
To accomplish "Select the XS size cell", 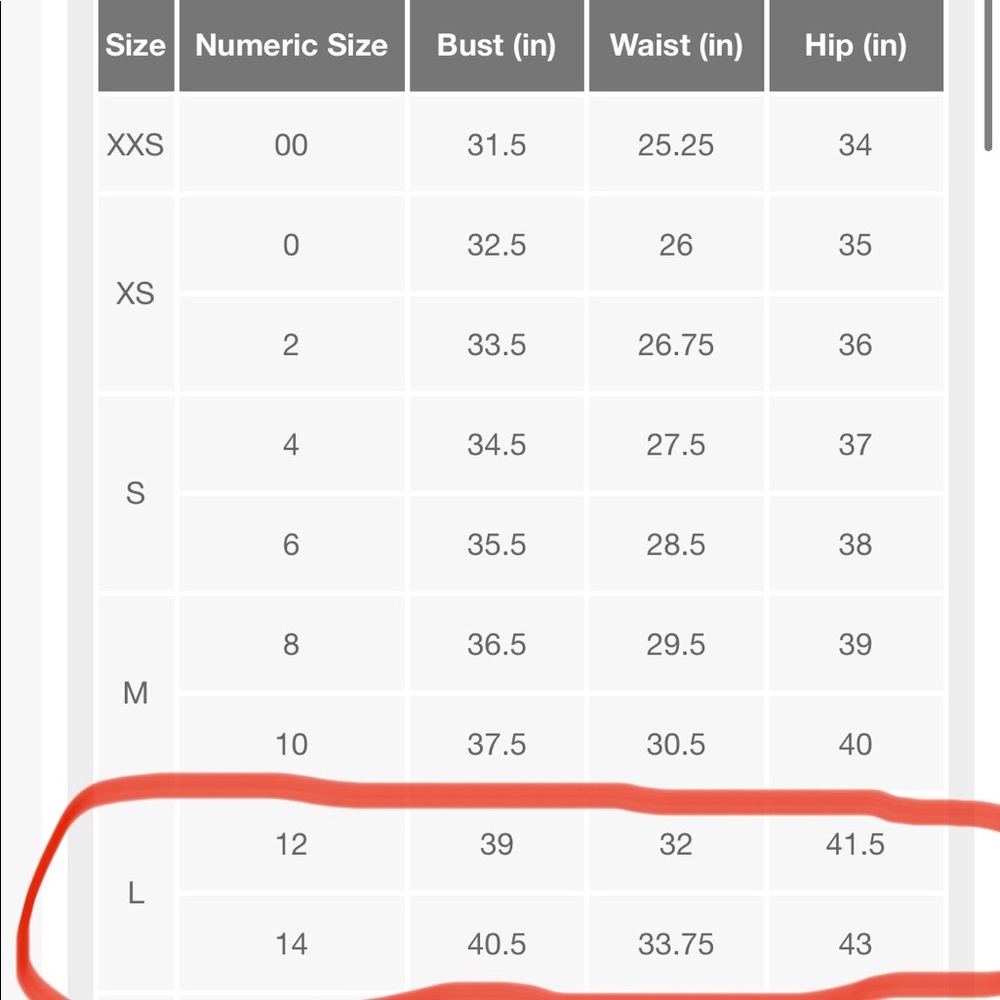I will coord(136,294).
